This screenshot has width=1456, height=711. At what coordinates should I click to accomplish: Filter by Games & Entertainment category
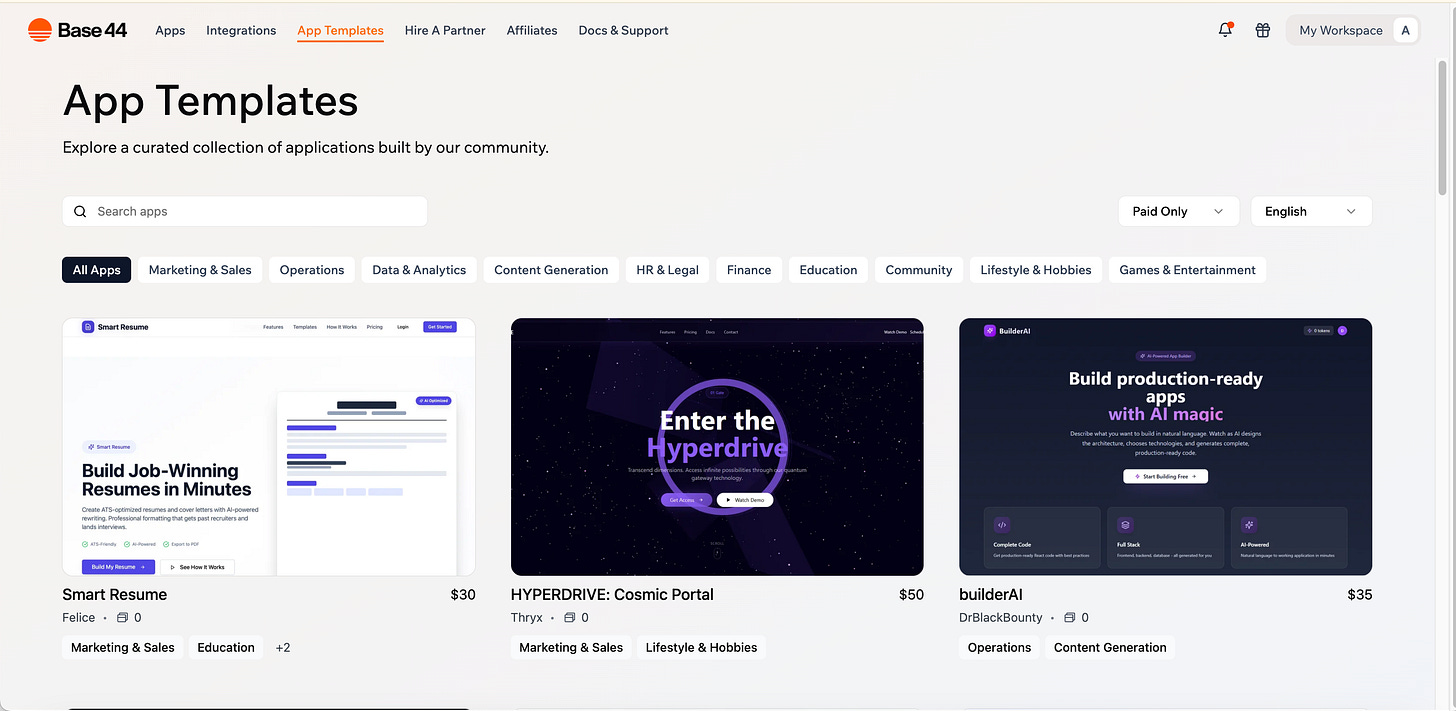[x=1187, y=270]
